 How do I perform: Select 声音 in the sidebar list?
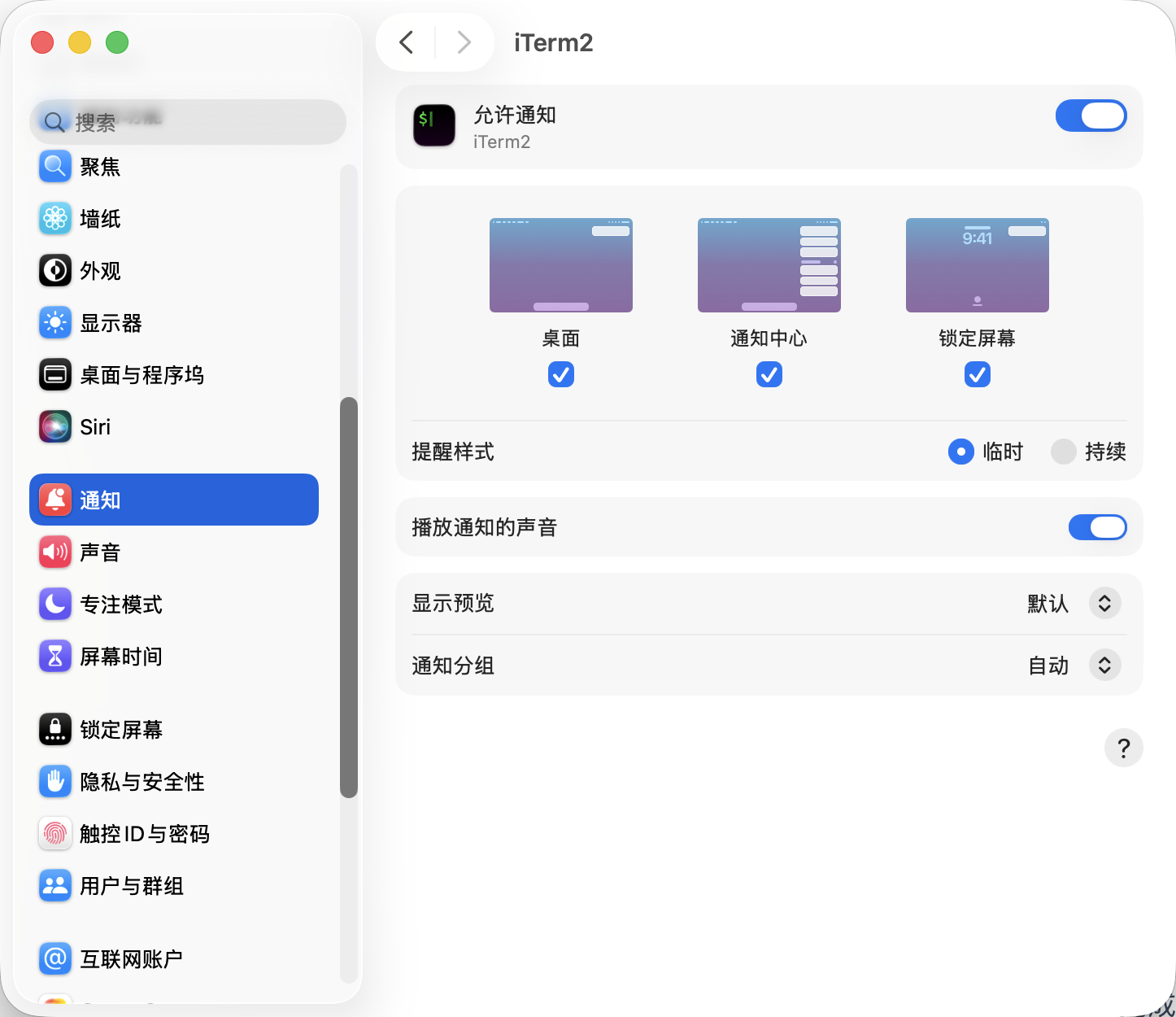click(100, 552)
